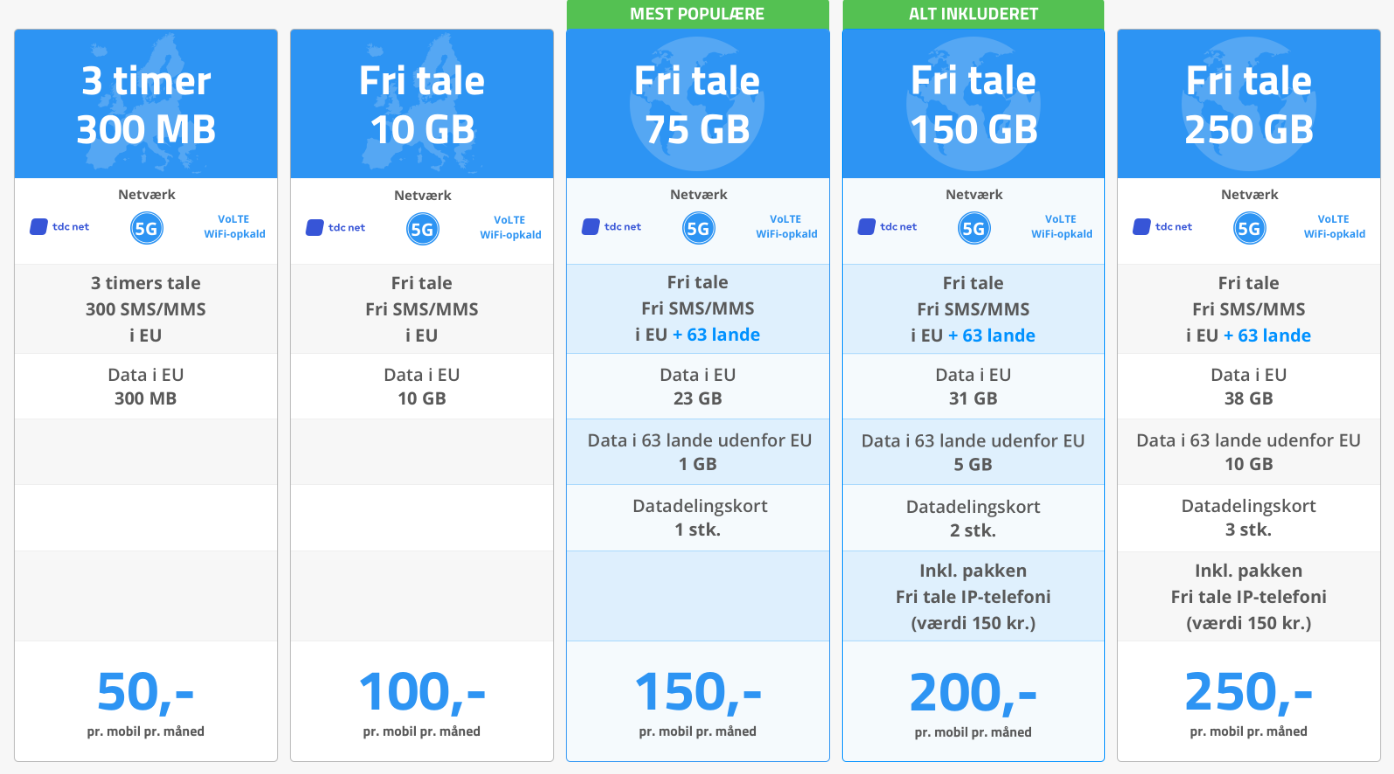Open the '+ 63 lande' link in 75 GB plan

pos(716,335)
